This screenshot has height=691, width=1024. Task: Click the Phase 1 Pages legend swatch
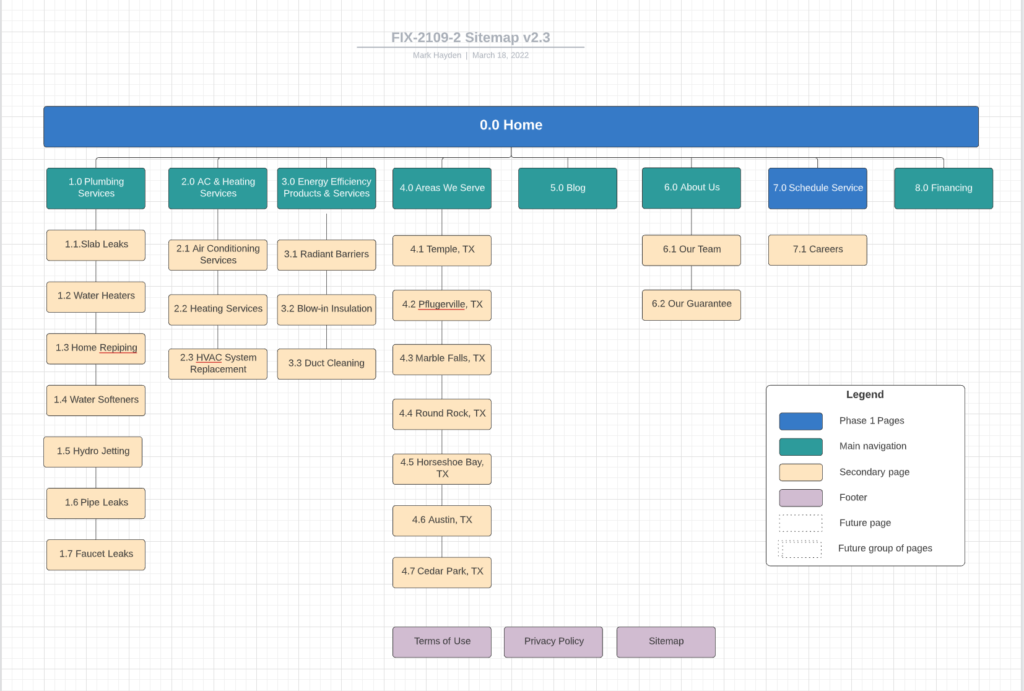800,420
